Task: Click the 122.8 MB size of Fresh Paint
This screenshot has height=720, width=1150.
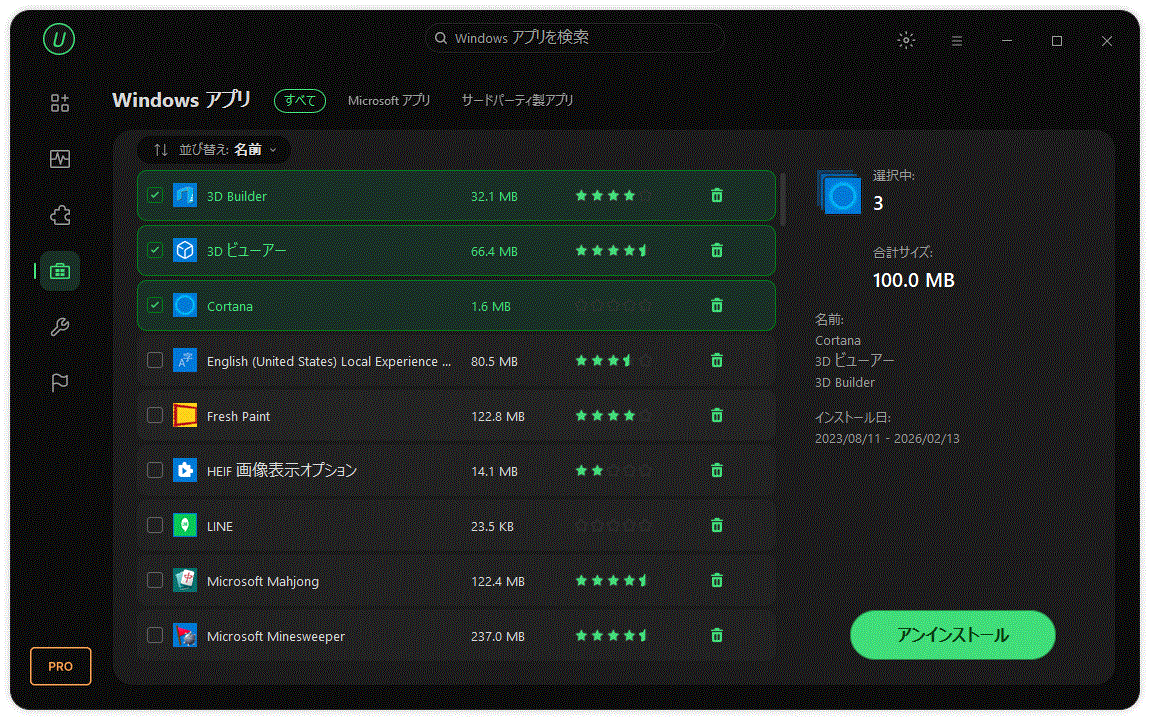Action: pos(498,416)
